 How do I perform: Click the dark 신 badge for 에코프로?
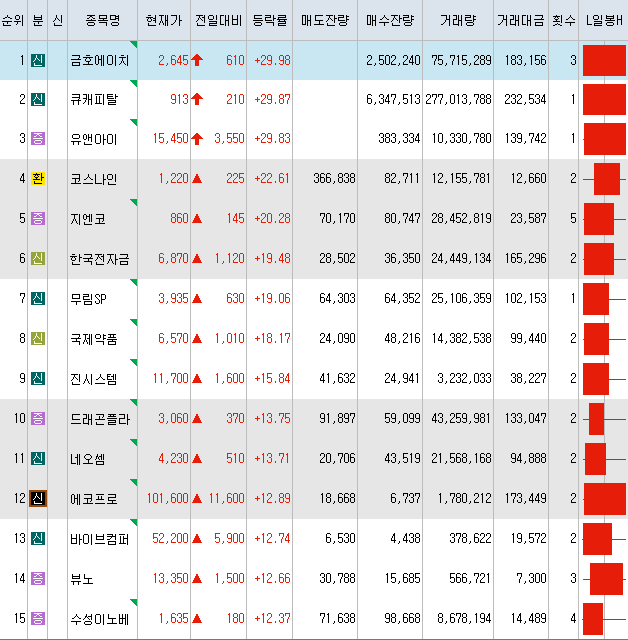pos(38,498)
